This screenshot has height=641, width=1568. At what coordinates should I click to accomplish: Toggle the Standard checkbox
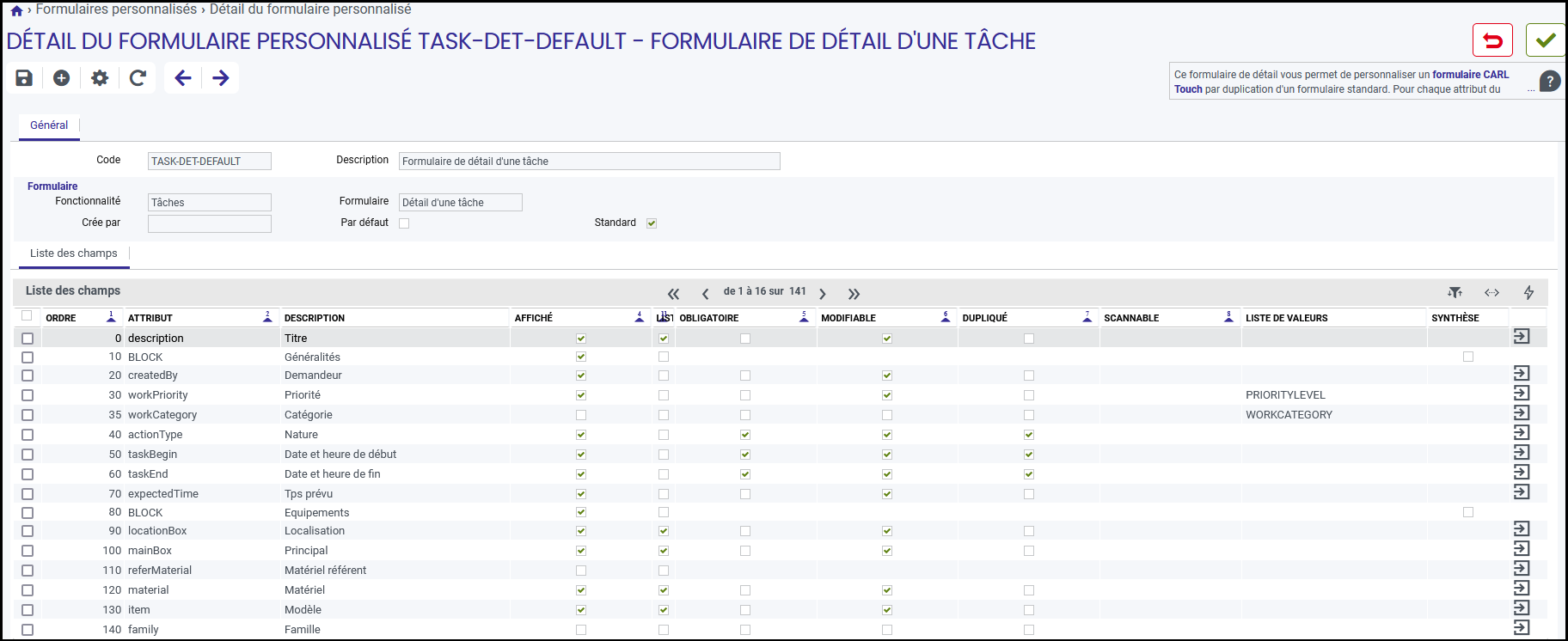[x=652, y=223]
